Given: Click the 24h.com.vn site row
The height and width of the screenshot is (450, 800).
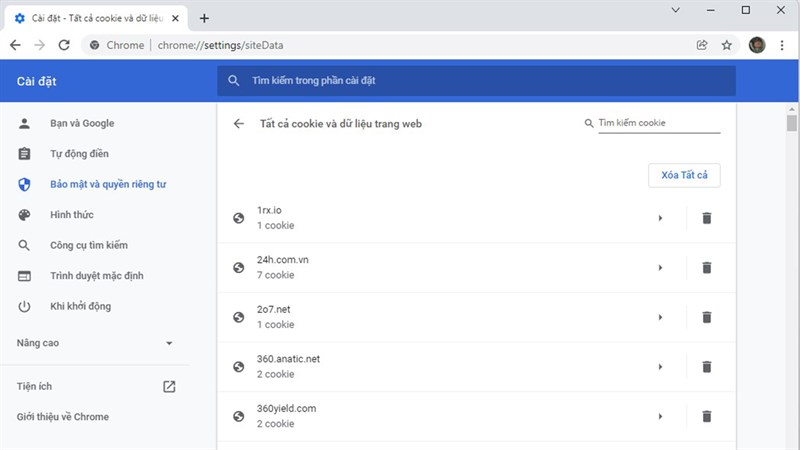Looking at the screenshot, I should coord(477,268).
